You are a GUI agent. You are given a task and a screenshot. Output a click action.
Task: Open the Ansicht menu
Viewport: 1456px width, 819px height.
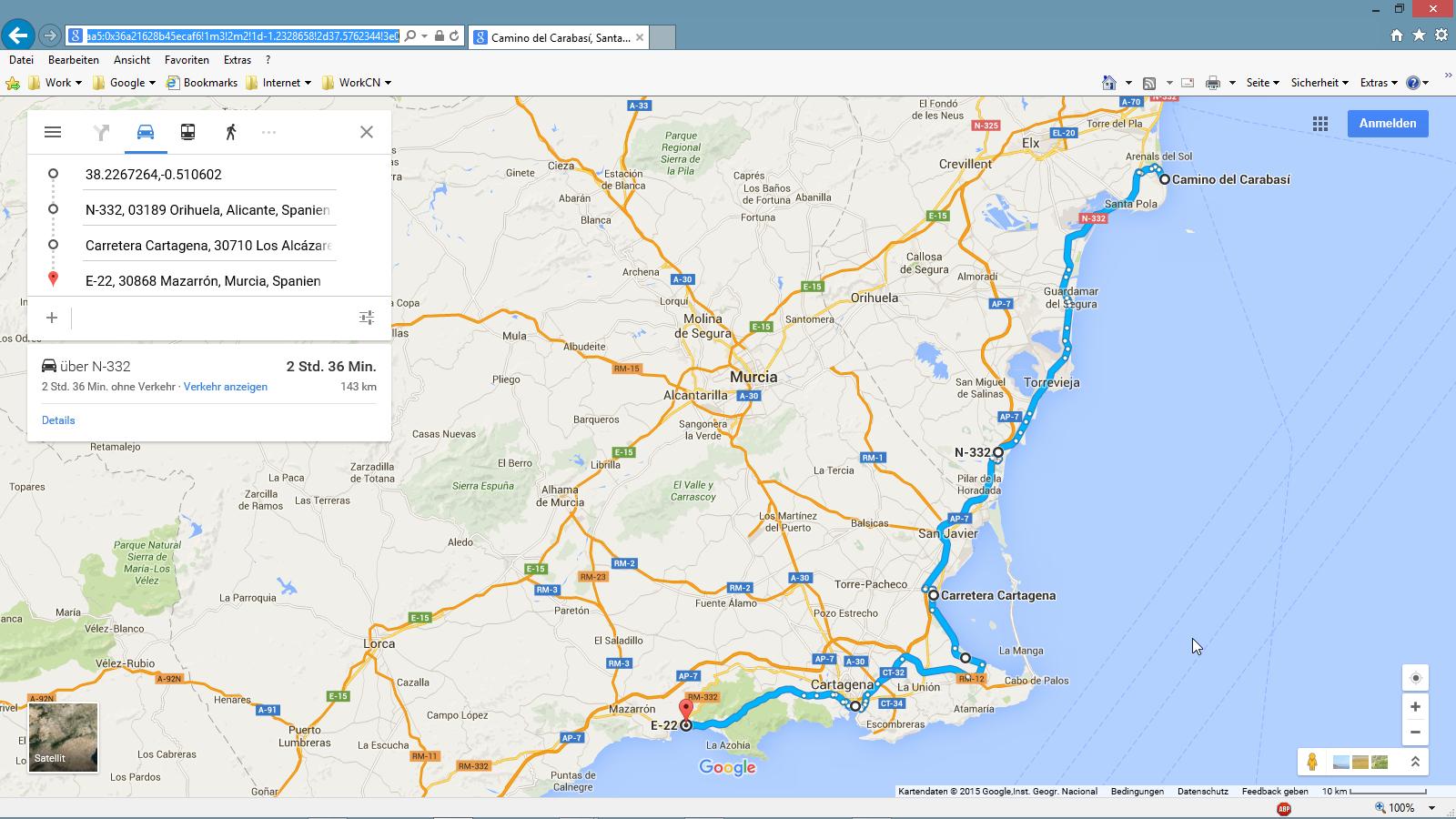coord(132,60)
